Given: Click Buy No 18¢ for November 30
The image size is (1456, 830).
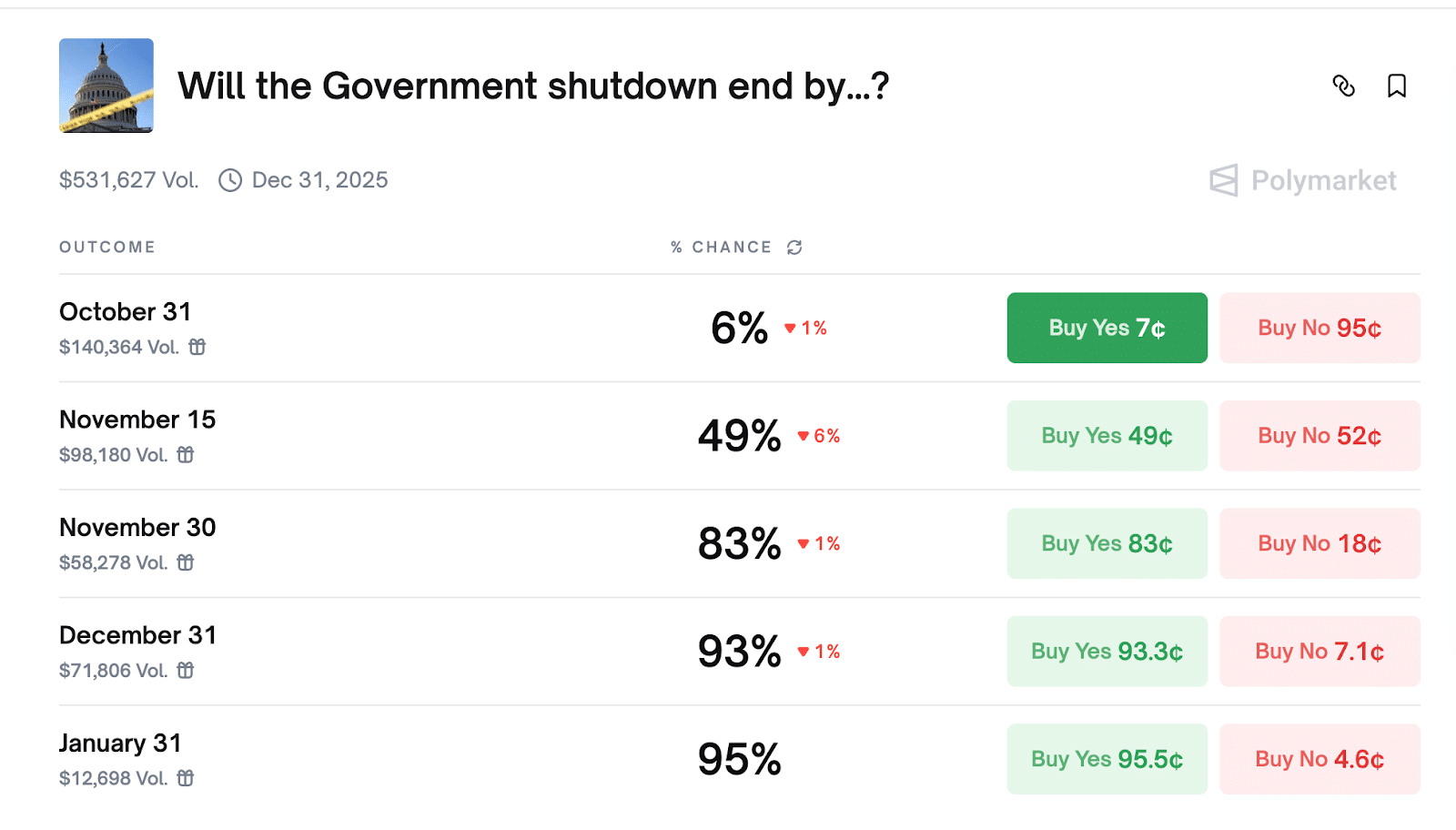Looking at the screenshot, I should (x=1319, y=543).
